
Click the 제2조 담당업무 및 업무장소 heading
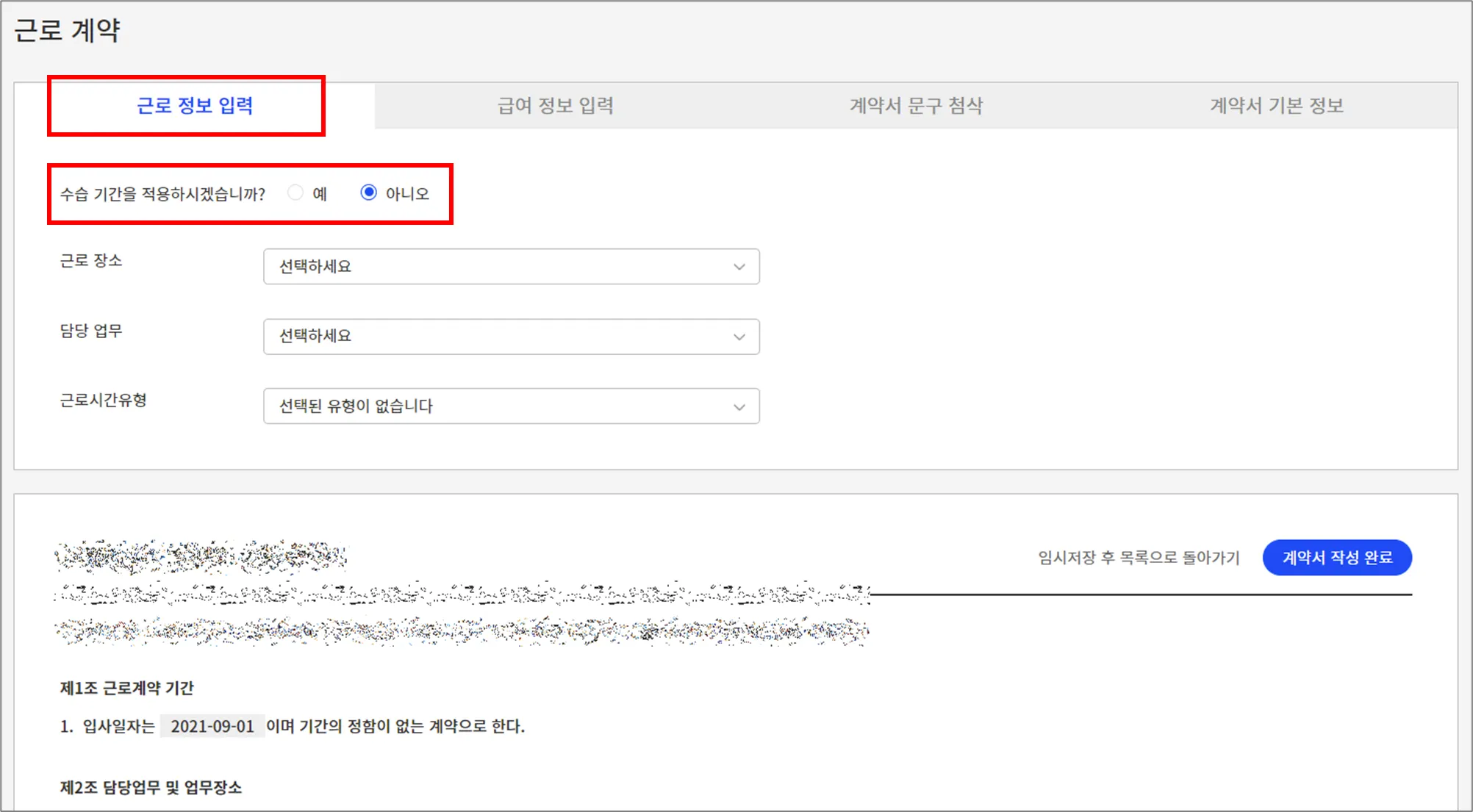(x=151, y=788)
